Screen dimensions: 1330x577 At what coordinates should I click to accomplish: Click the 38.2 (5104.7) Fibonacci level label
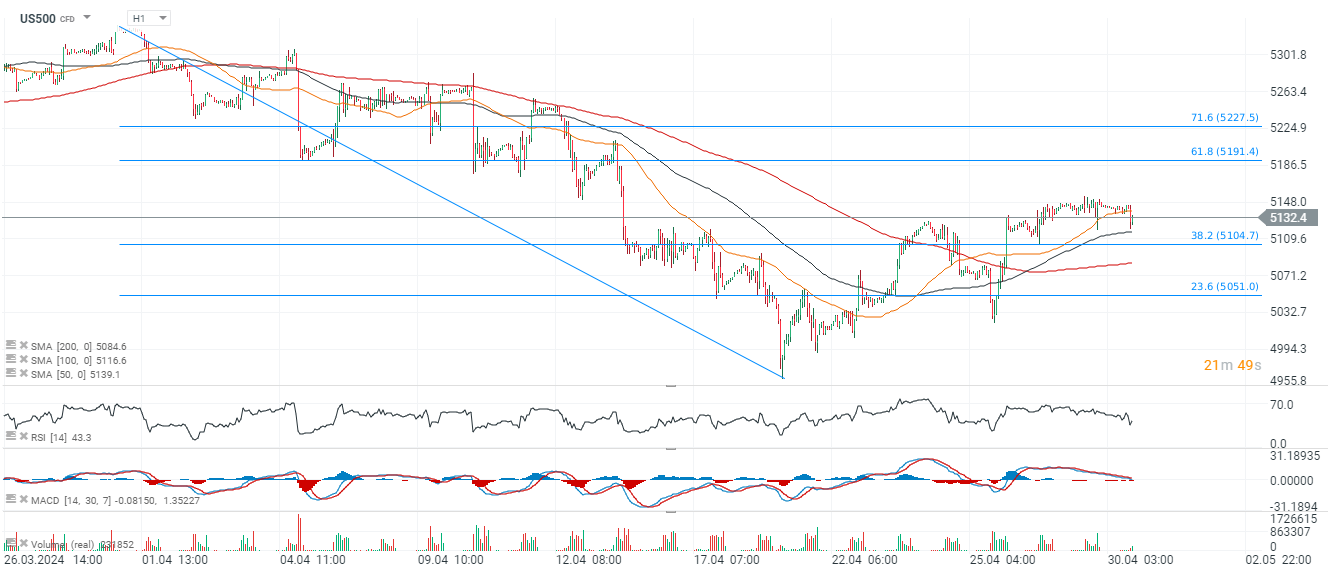pyautogui.click(x=1224, y=236)
